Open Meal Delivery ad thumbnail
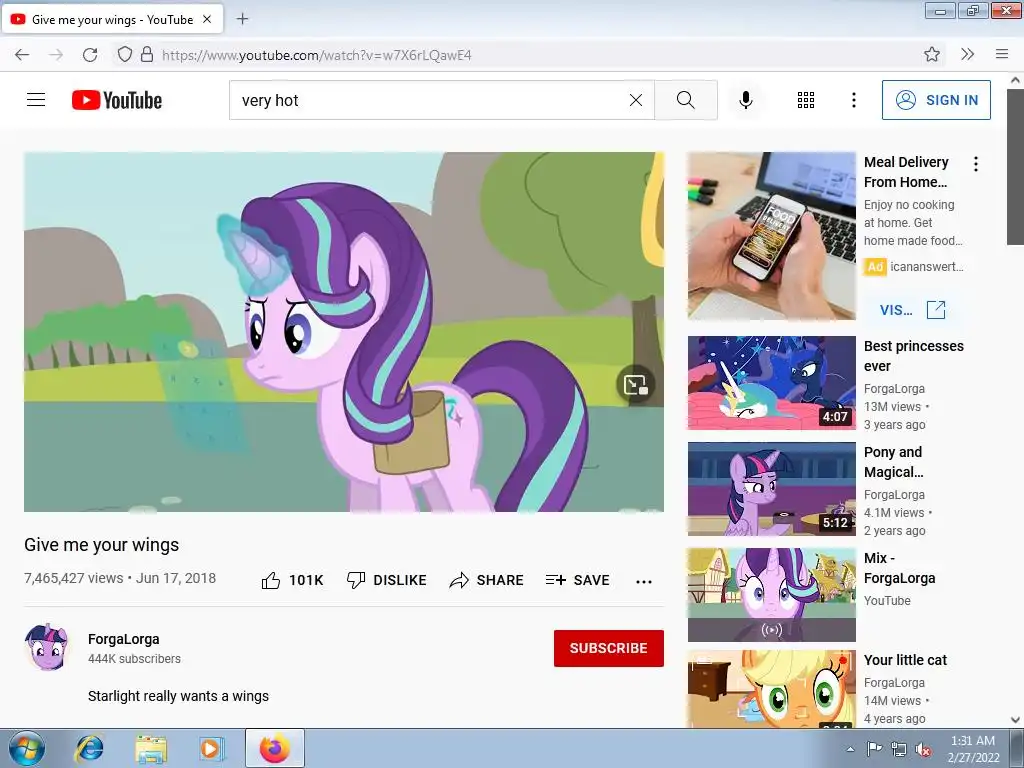The image size is (1024, 768). point(771,236)
